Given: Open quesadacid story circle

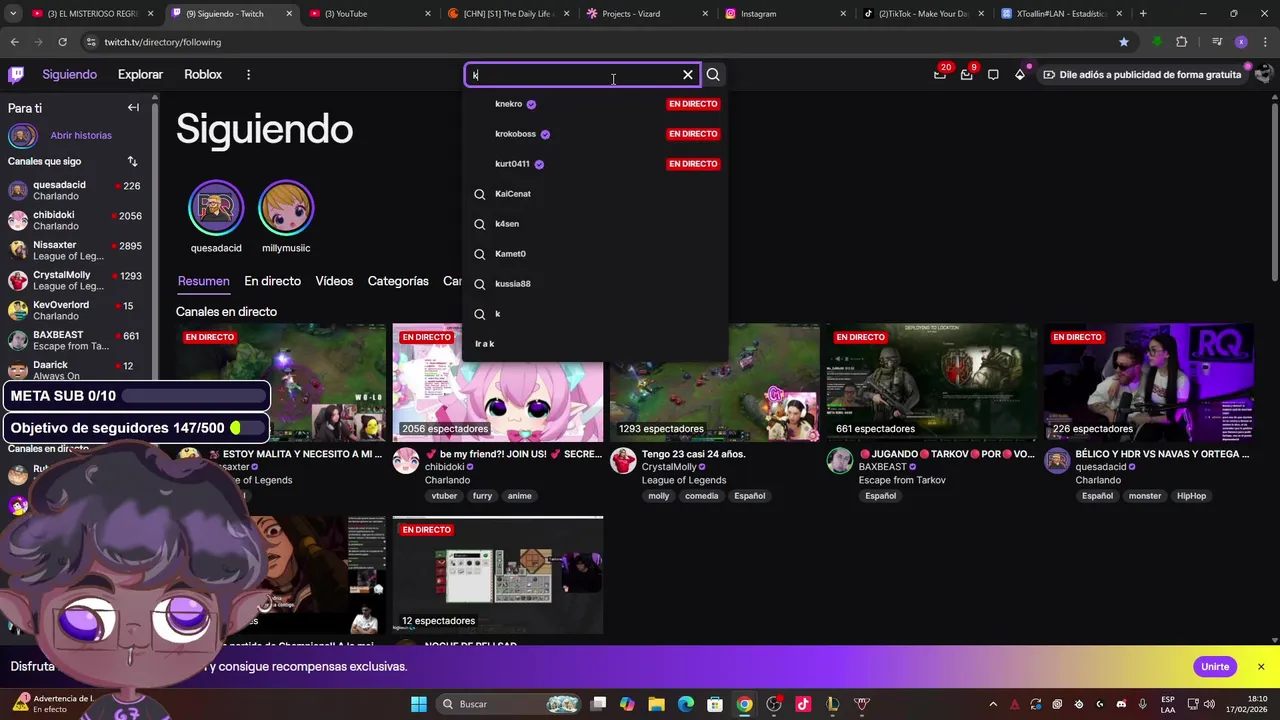Looking at the screenshot, I should point(216,208).
